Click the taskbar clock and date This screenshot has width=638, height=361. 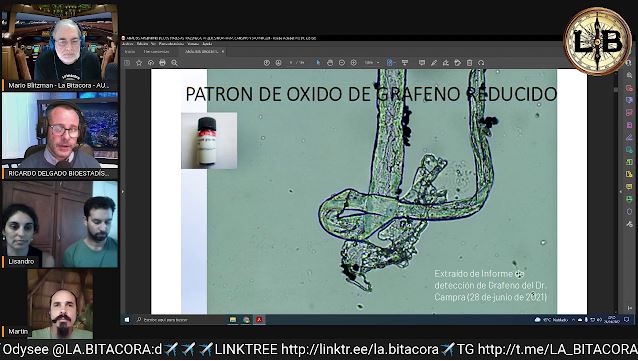pos(612,320)
